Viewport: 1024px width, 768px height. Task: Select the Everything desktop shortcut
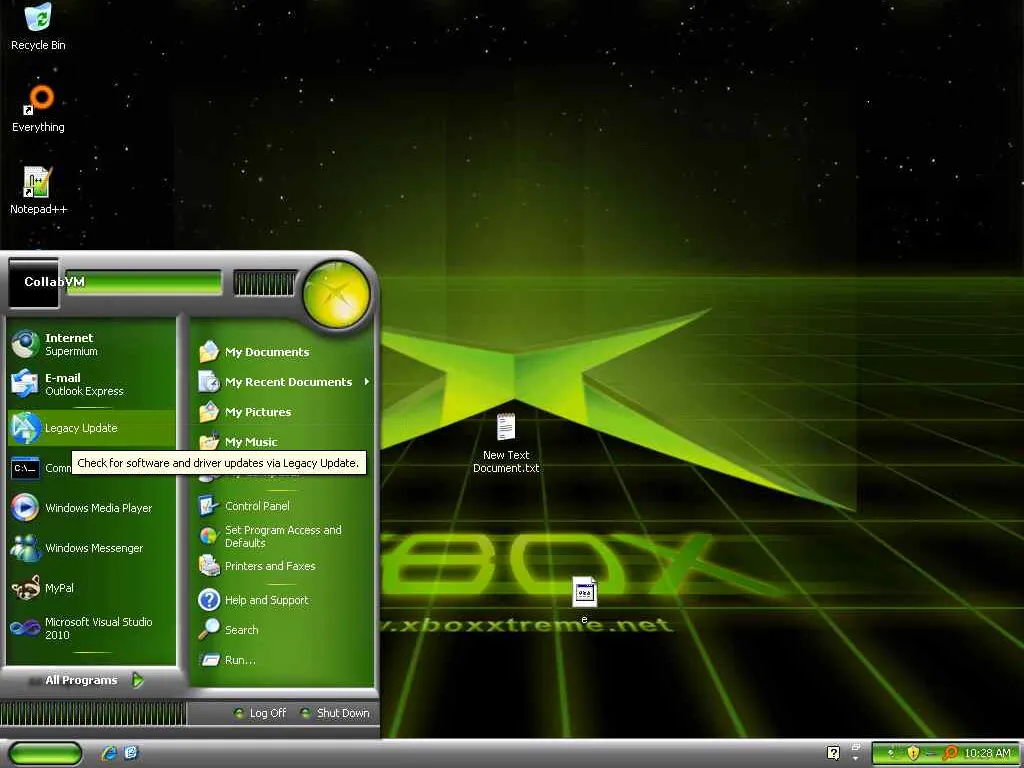point(38,109)
